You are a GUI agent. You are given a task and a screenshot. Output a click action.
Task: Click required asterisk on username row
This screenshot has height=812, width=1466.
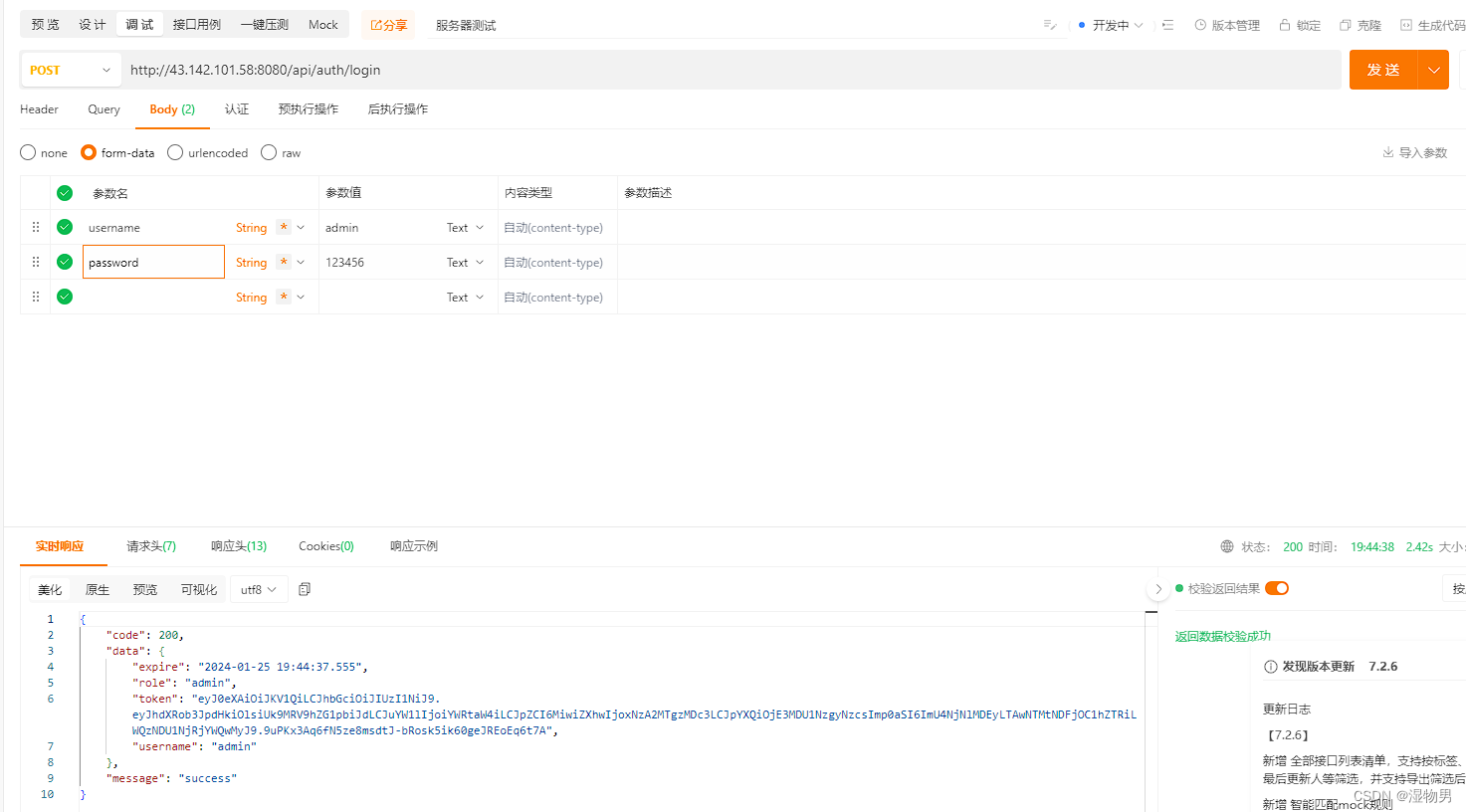click(284, 228)
